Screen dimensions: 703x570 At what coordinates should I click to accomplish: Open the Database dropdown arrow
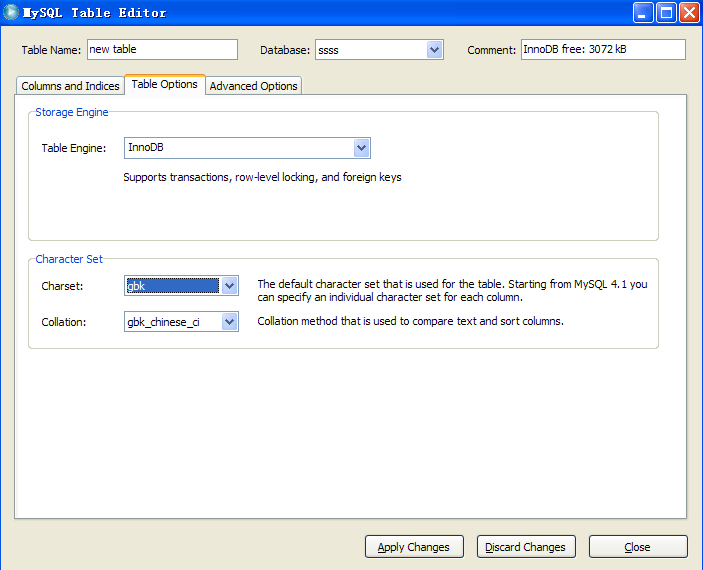(x=434, y=50)
